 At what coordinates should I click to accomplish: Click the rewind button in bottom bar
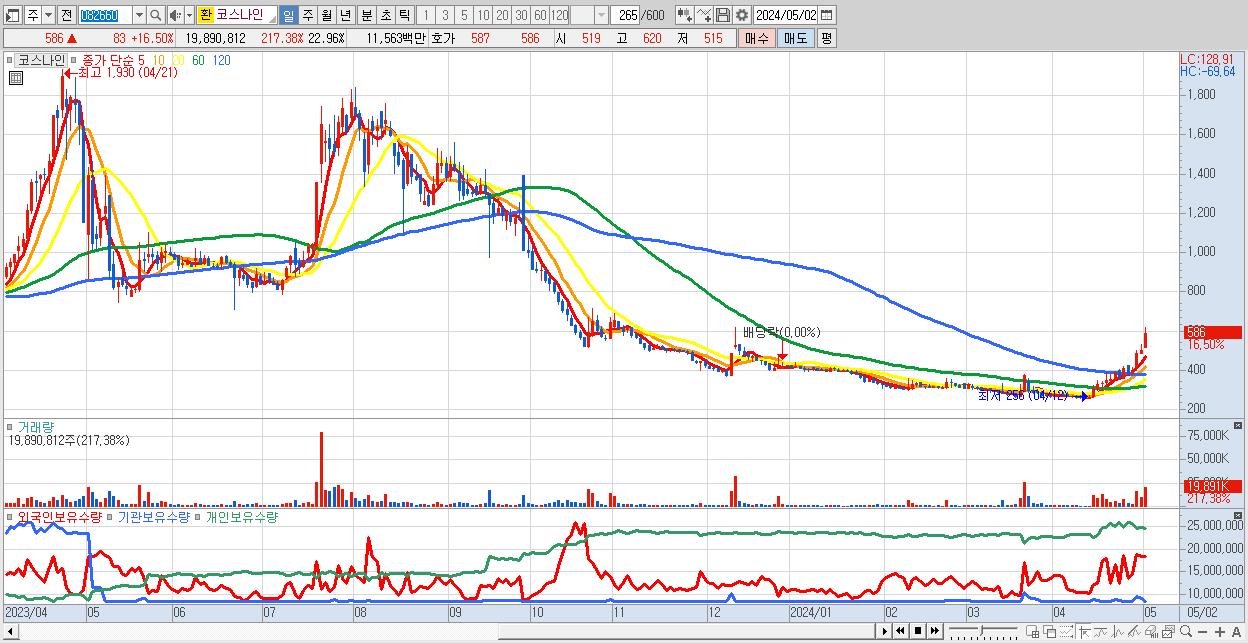point(900,631)
